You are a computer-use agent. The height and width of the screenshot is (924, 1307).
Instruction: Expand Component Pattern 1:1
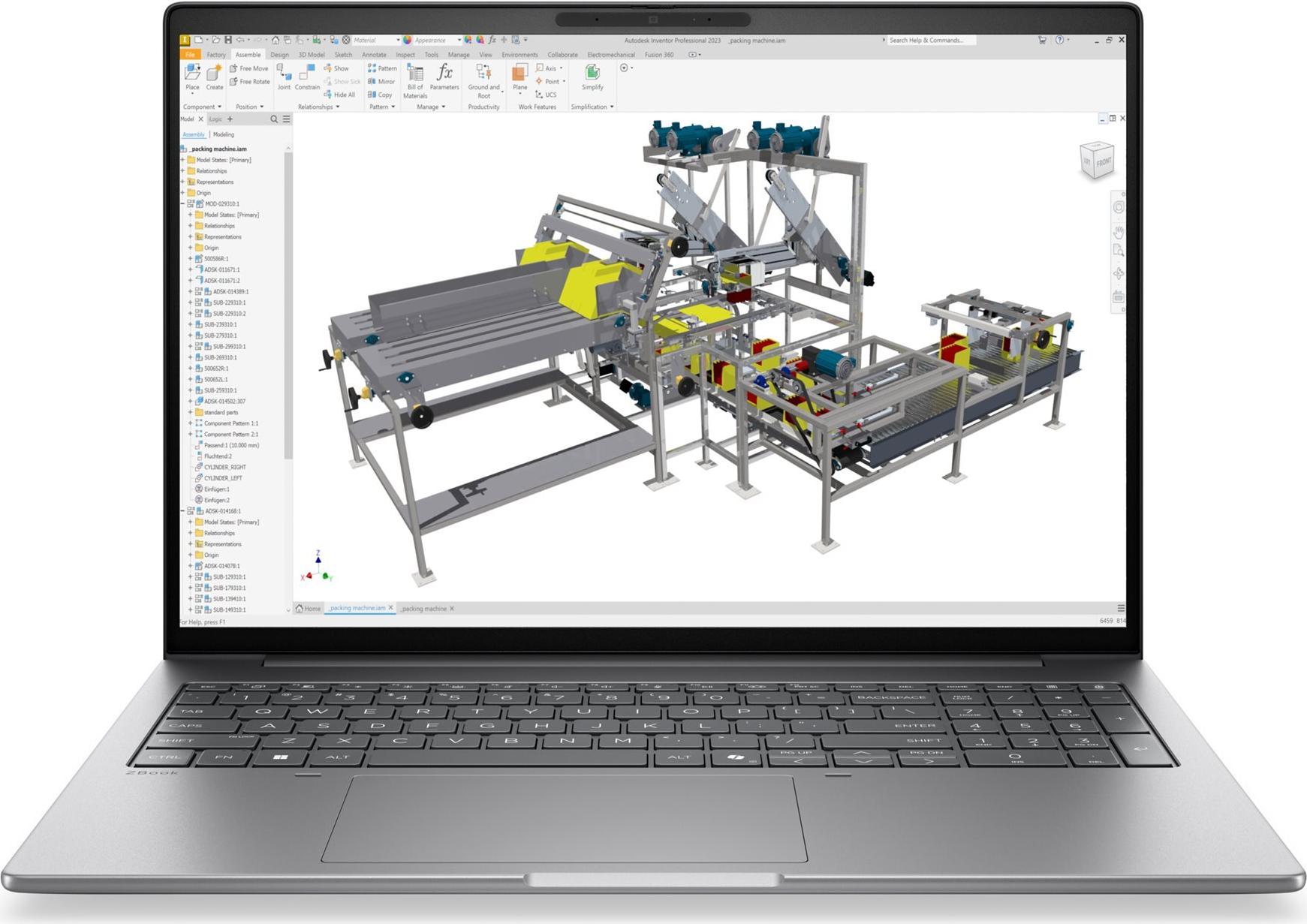coord(191,423)
